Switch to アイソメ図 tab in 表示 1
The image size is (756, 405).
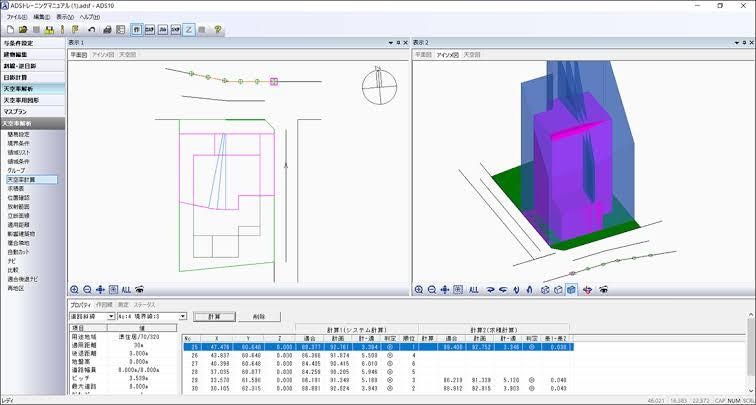click(x=103, y=54)
